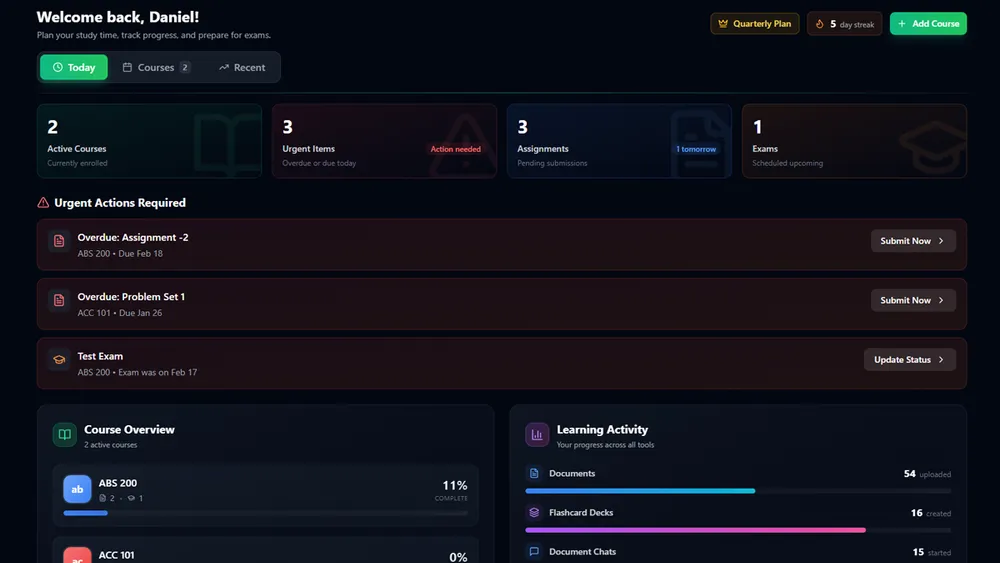Viewport: 1000px width, 563px height.
Task: Click the trend arrow icon in Recent tab
Action: 224,67
